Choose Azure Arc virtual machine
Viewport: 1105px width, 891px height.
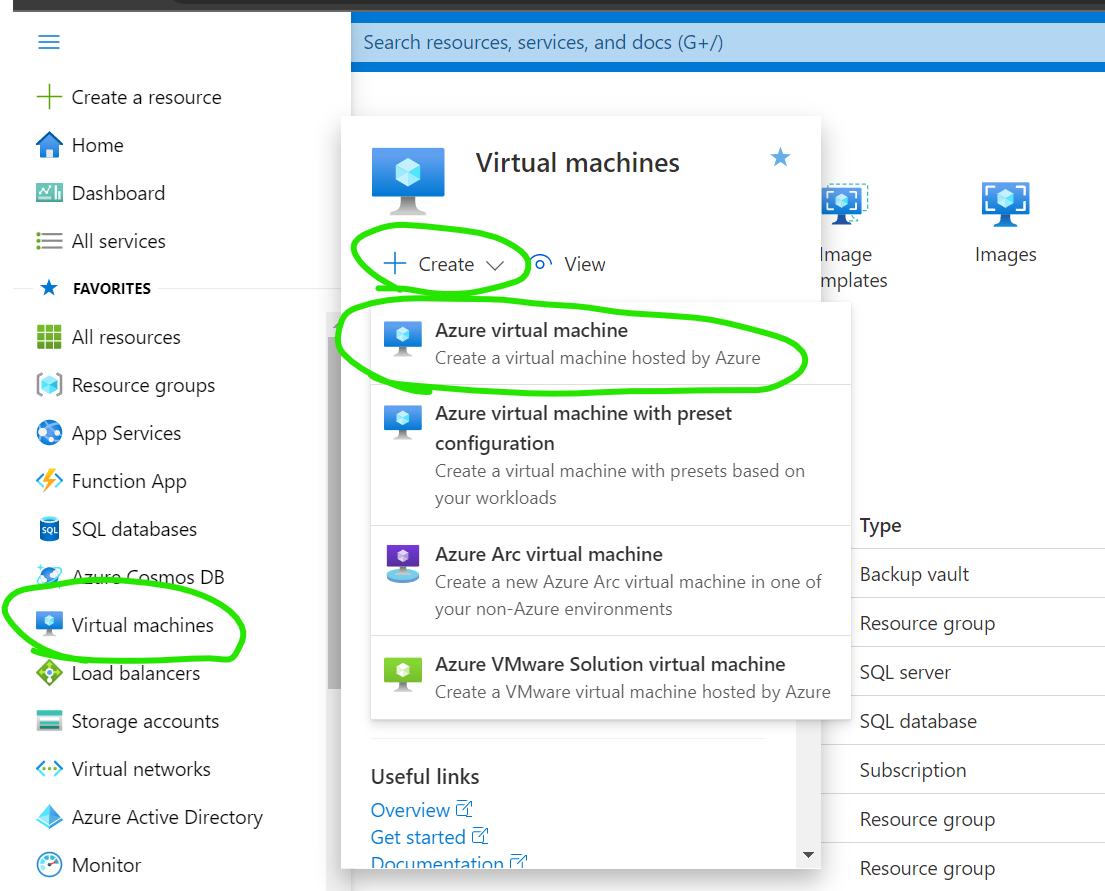click(548, 555)
